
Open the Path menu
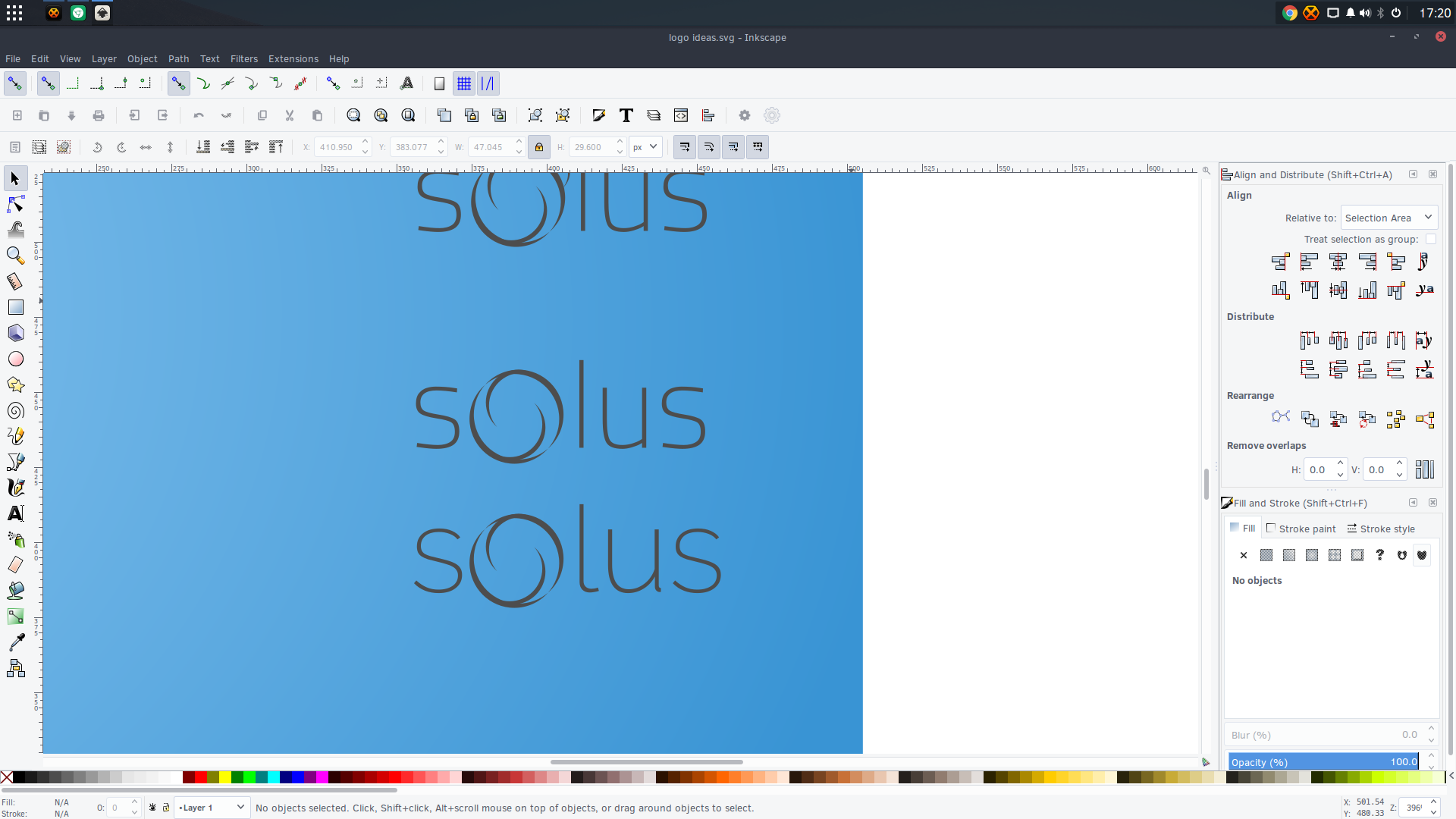coord(178,58)
